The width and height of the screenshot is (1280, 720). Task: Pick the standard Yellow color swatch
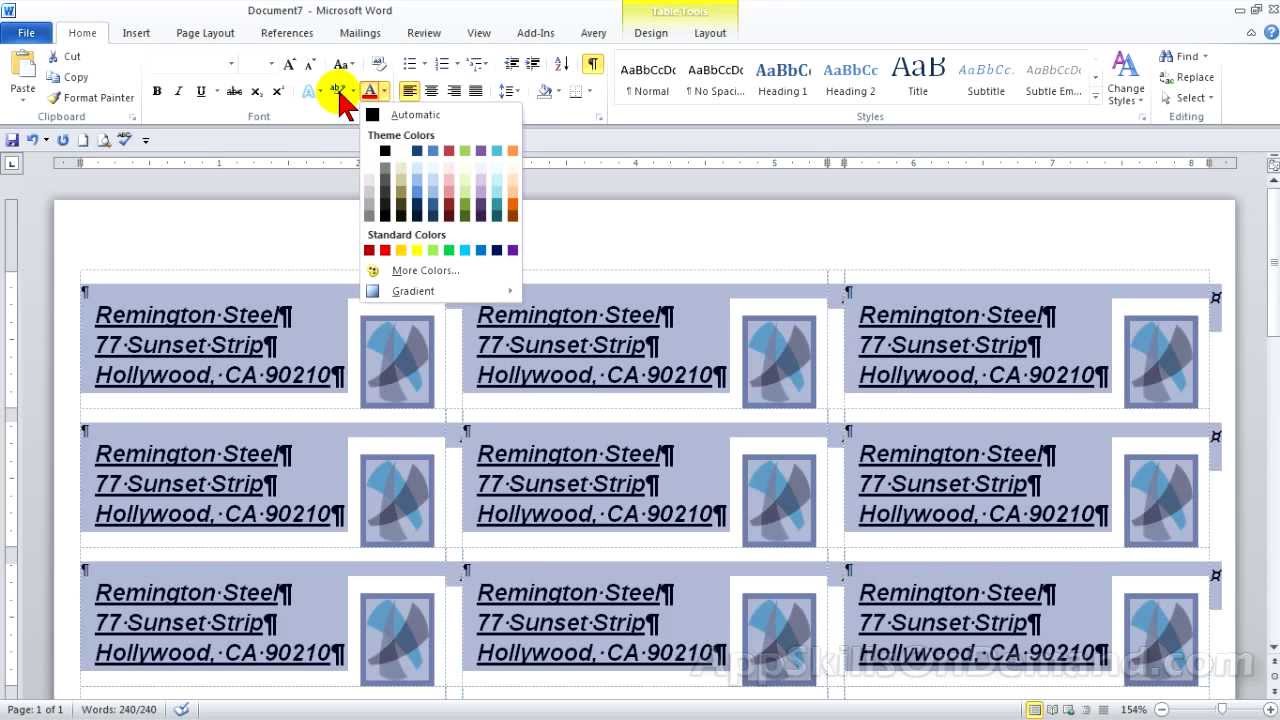(x=417, y=250)
